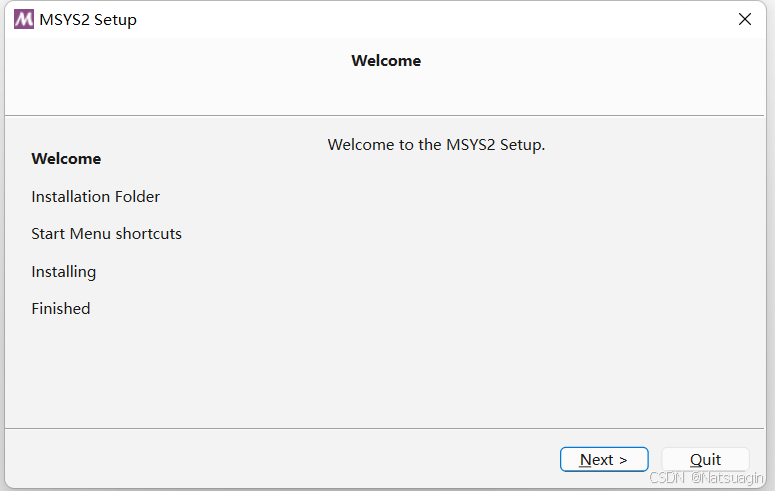Click the 'Welcome to the MSYS2 Setup.' message
Screen dimensions: 775x491
(436, 145)
